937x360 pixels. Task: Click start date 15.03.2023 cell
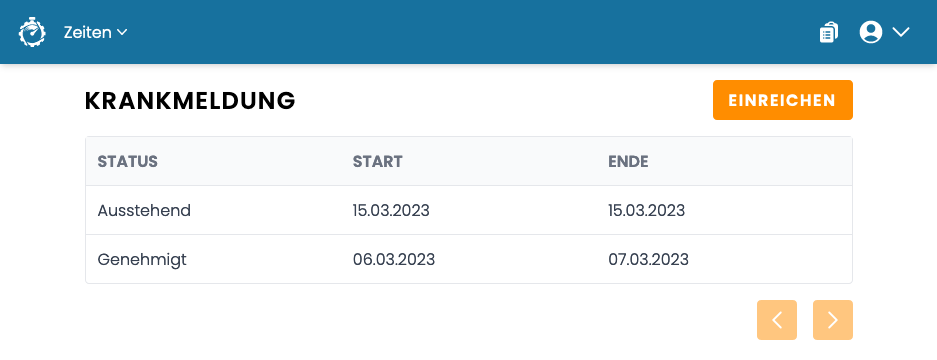[391, 210]
